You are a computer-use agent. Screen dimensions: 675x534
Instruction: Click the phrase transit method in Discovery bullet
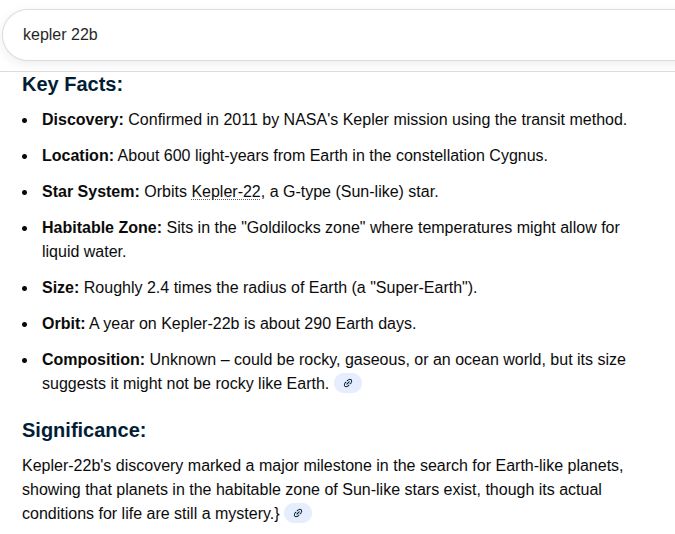click(572, 119)
